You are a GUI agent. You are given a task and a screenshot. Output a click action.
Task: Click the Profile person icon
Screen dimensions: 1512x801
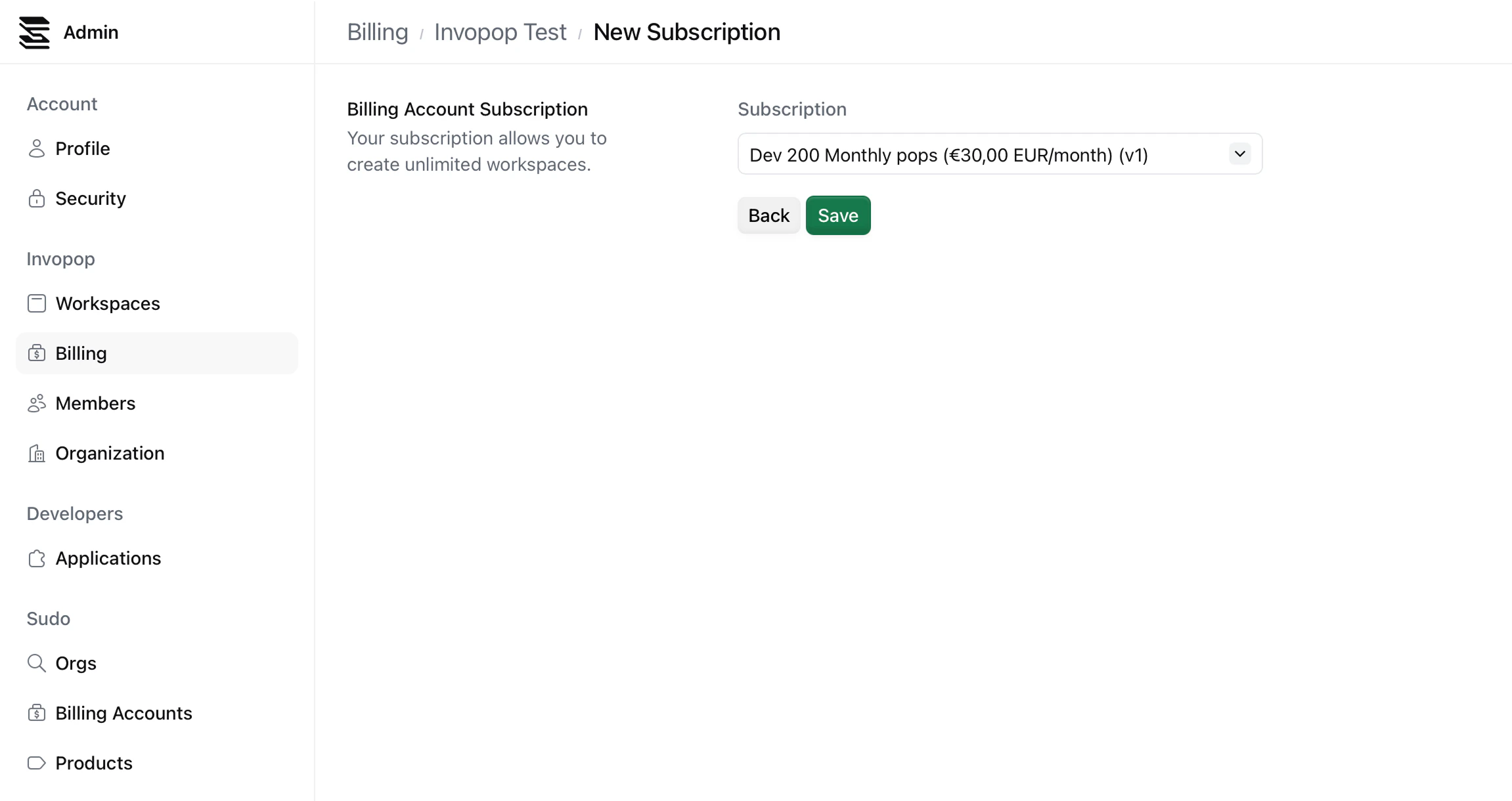pyautogui.click(x=37, y=148)
